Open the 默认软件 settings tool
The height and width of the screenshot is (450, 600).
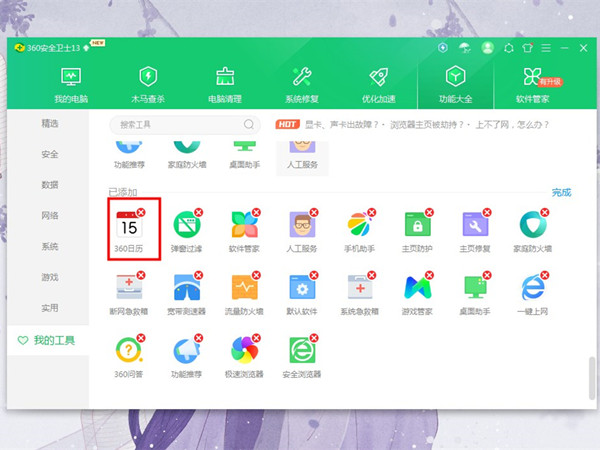[302, 294]
